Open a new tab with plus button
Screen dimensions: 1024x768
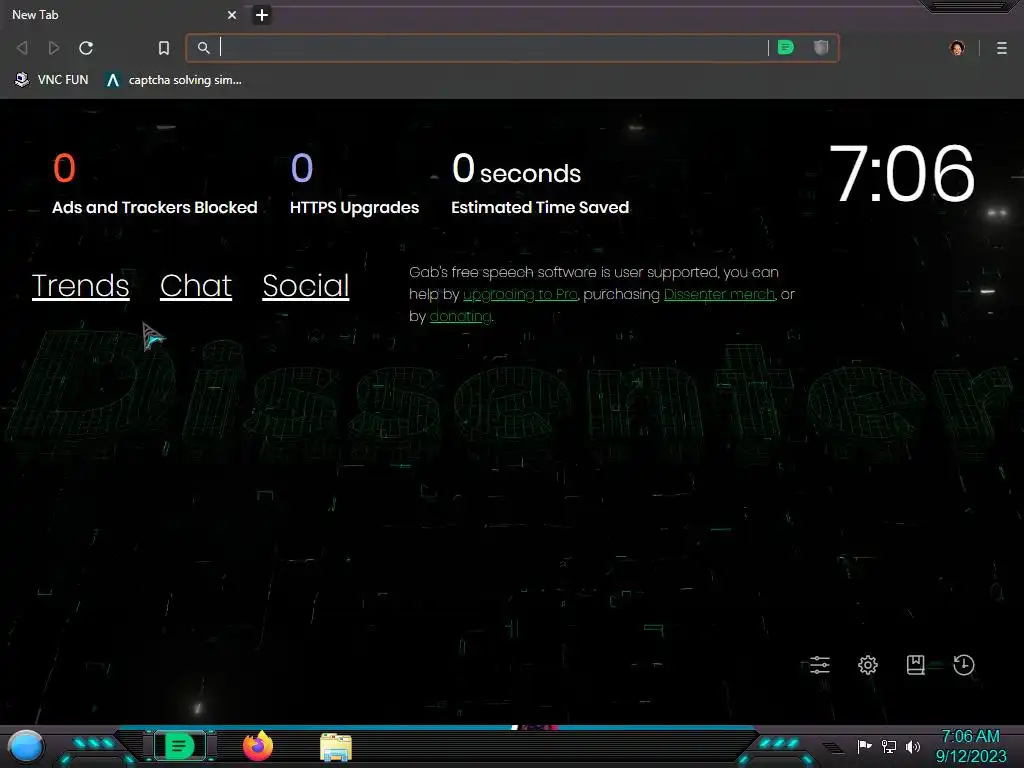(262, 15)
